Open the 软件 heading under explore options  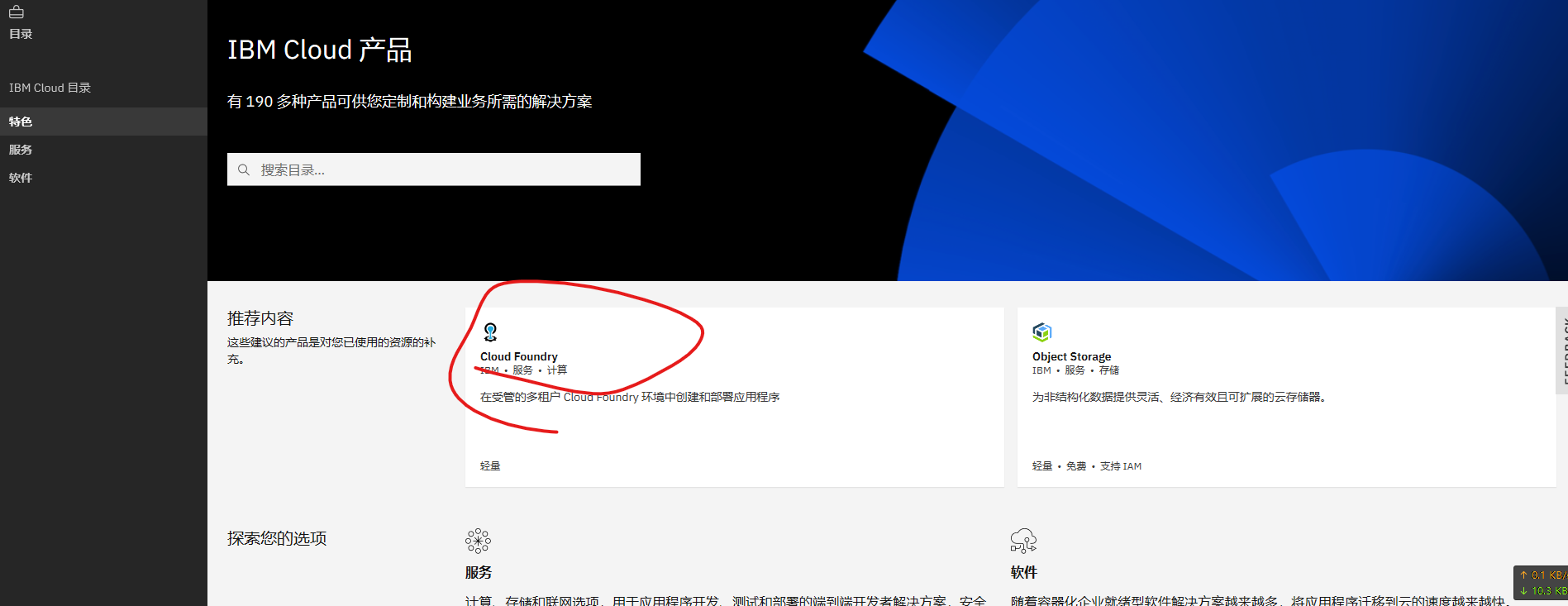point(1024,572)
